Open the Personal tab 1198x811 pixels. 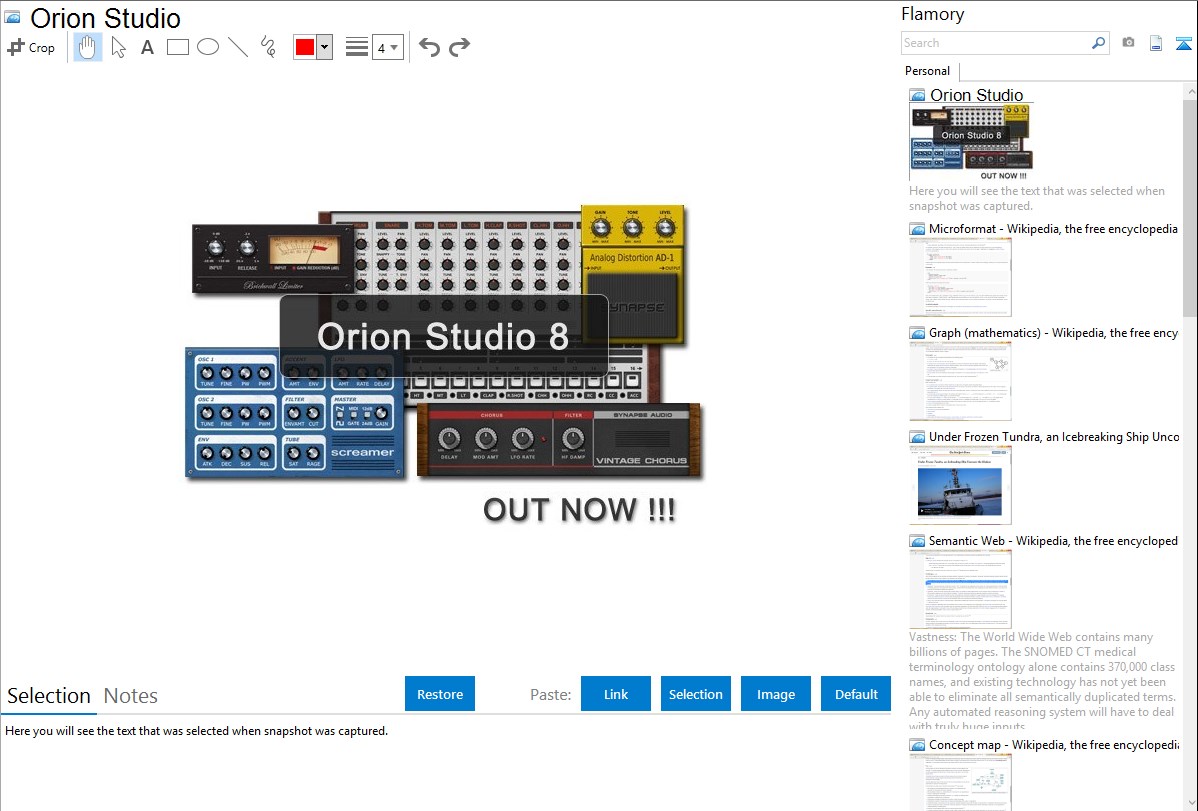click(x=928, y=71)
